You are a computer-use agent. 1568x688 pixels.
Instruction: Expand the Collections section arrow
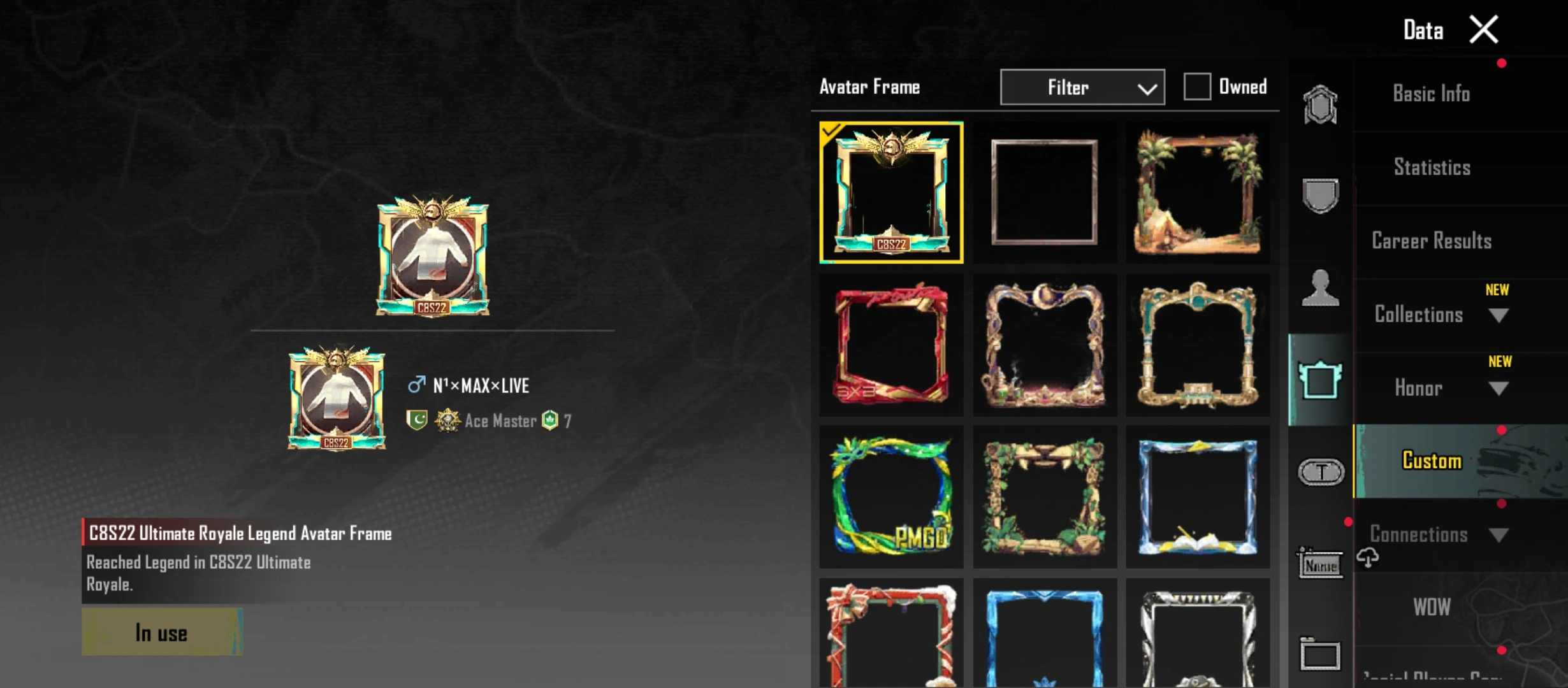point(1499,315)
